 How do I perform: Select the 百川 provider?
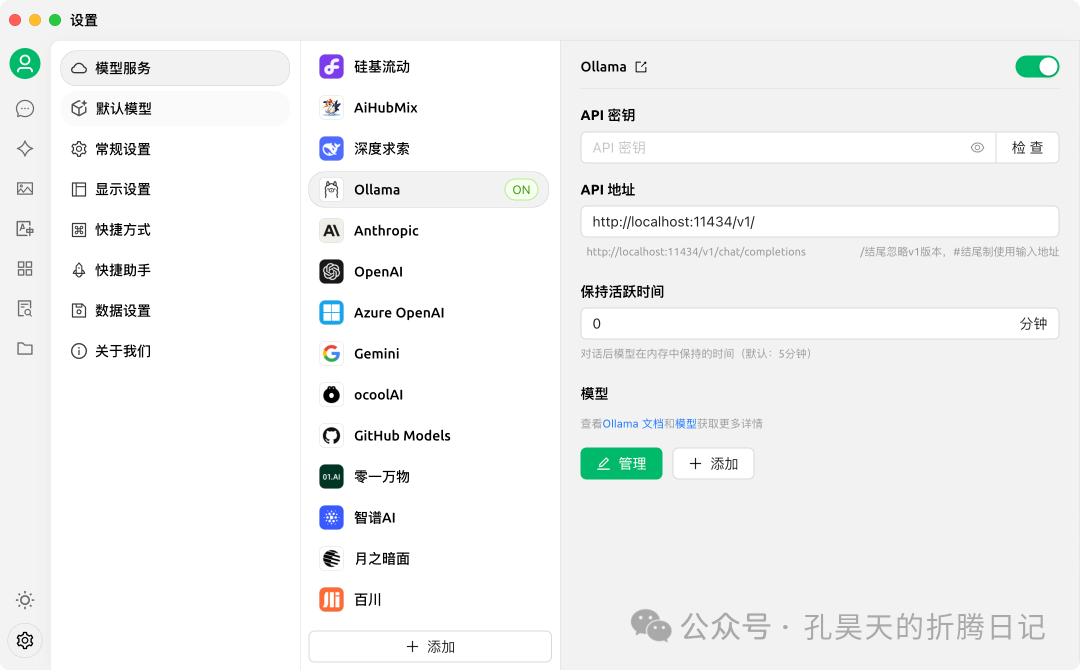pyautogui.click(x=428, y=599)
